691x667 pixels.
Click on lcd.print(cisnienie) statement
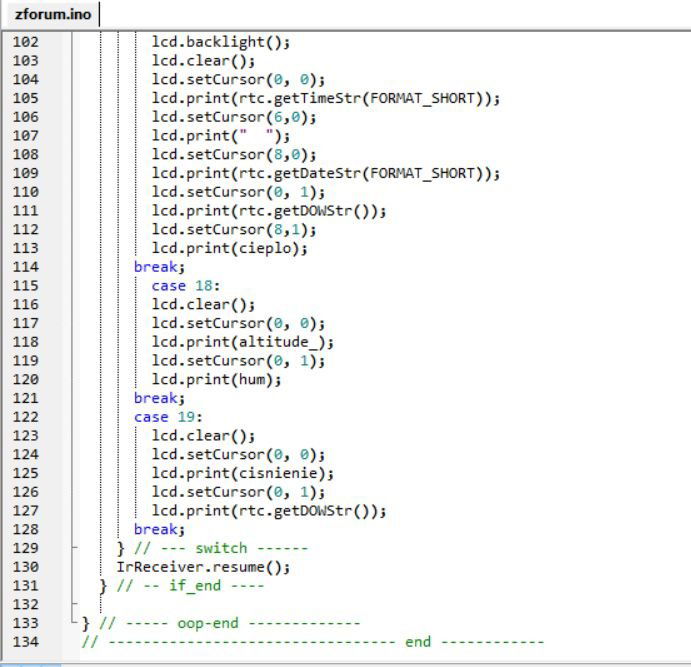point(242,473)
